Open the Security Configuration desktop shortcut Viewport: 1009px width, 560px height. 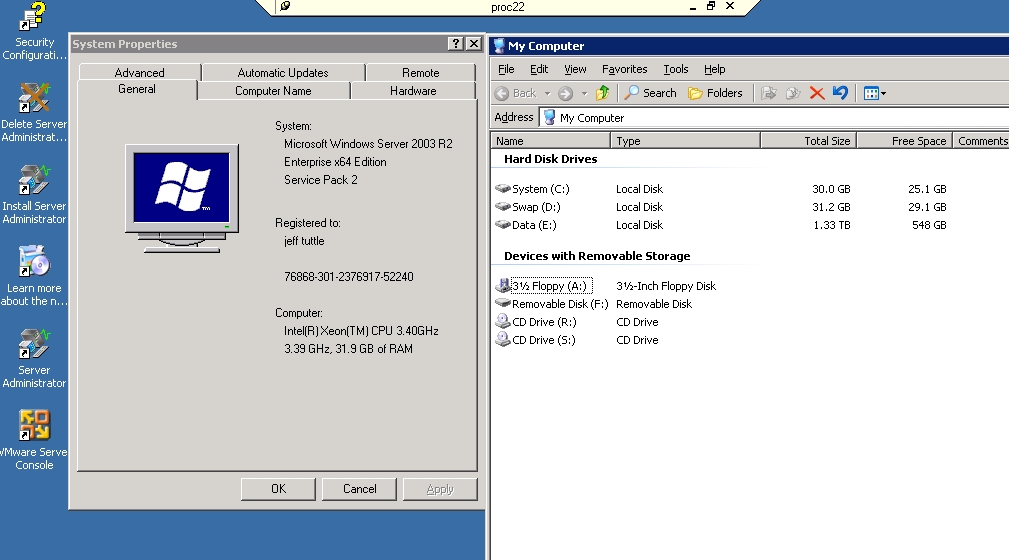coord(33,32)
